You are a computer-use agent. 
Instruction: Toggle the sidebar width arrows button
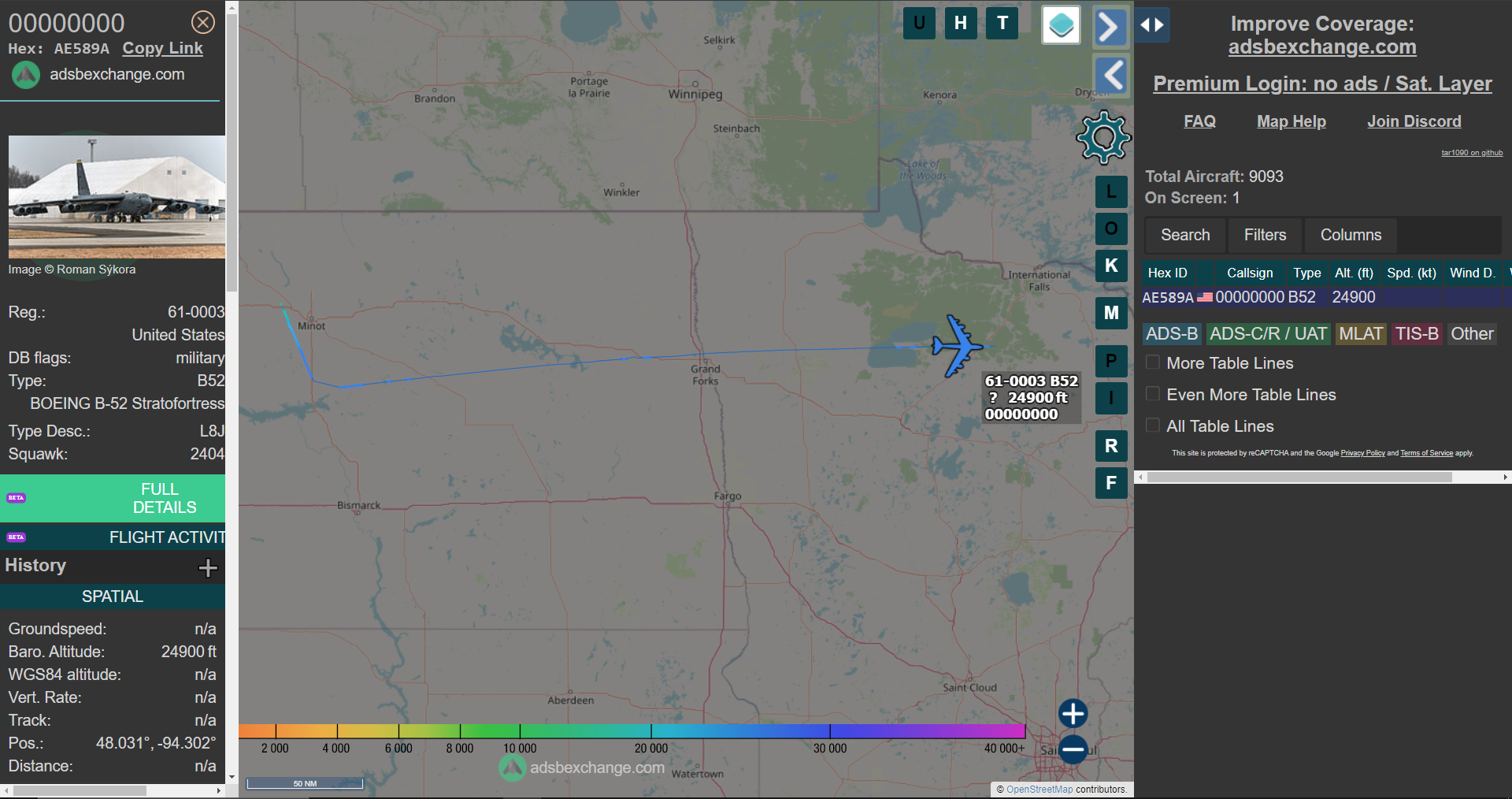pyautogui.click(x=1152, y=25)
